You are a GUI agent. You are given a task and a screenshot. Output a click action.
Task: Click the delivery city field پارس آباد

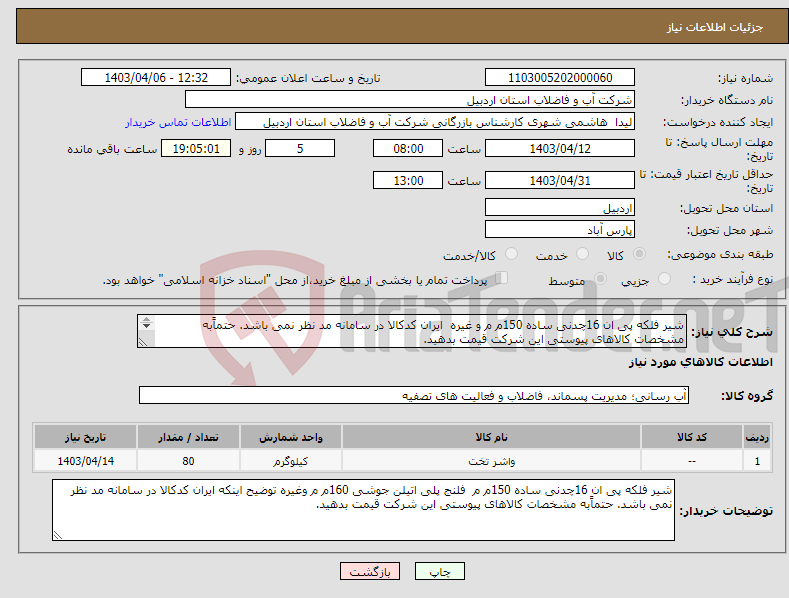point(560,230)
